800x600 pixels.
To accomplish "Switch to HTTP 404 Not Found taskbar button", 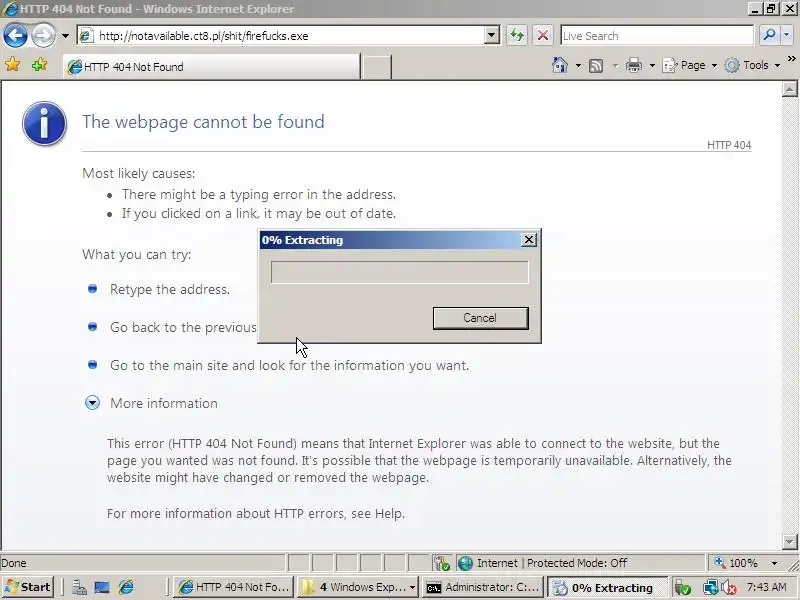I will [234, 587].
